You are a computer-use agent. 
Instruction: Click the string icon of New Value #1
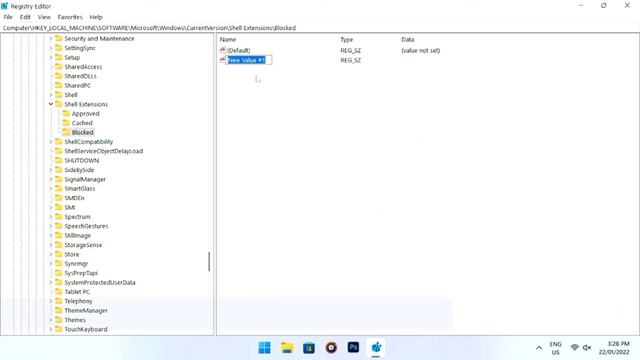click(222, 60)
